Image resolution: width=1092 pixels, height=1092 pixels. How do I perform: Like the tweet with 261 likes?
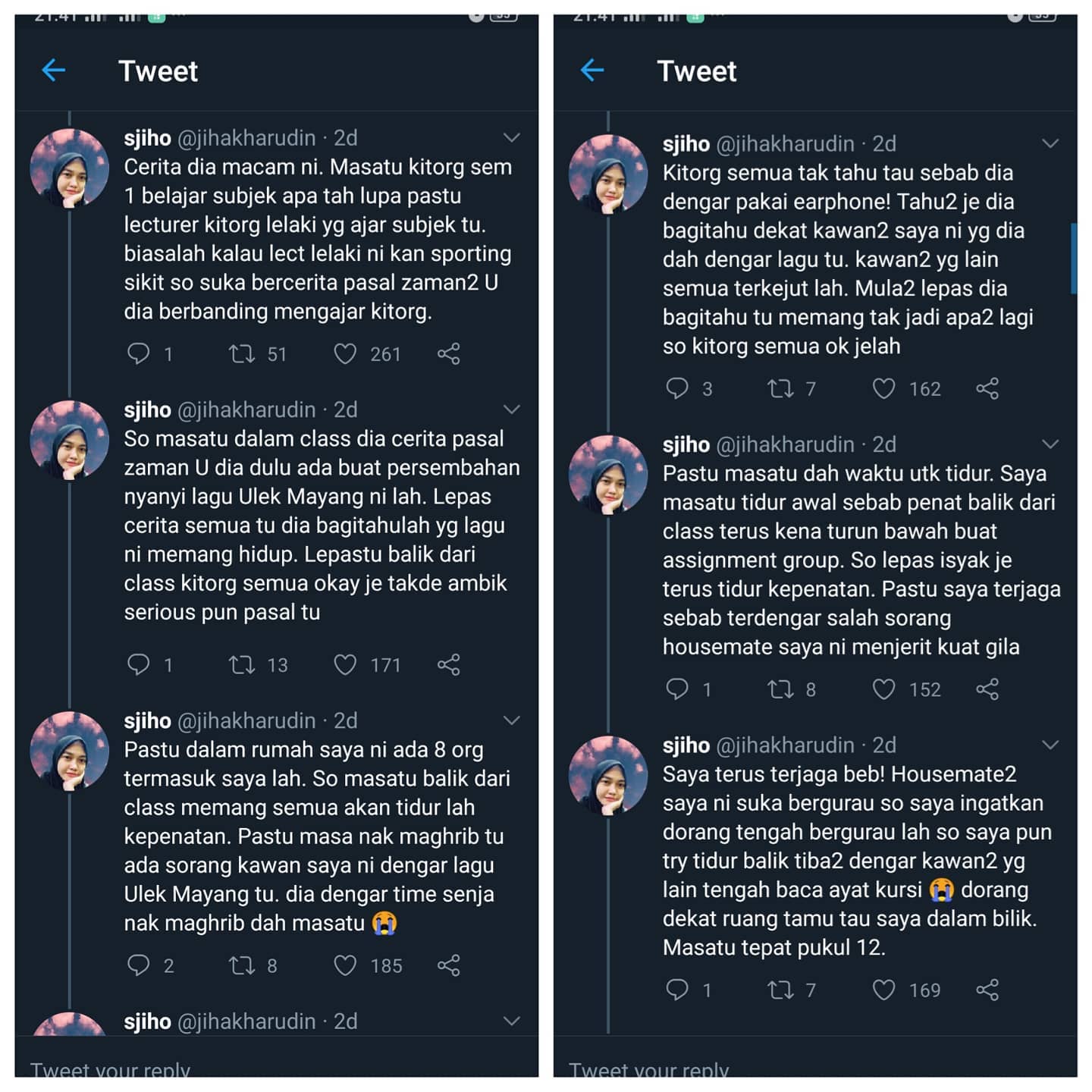[345, 354]
